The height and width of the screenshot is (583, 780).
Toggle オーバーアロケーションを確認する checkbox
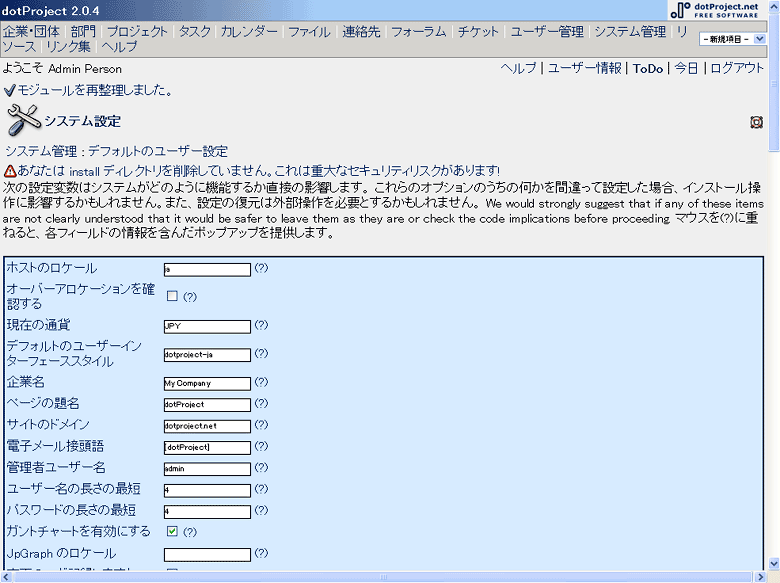click(x=172, y=296)
